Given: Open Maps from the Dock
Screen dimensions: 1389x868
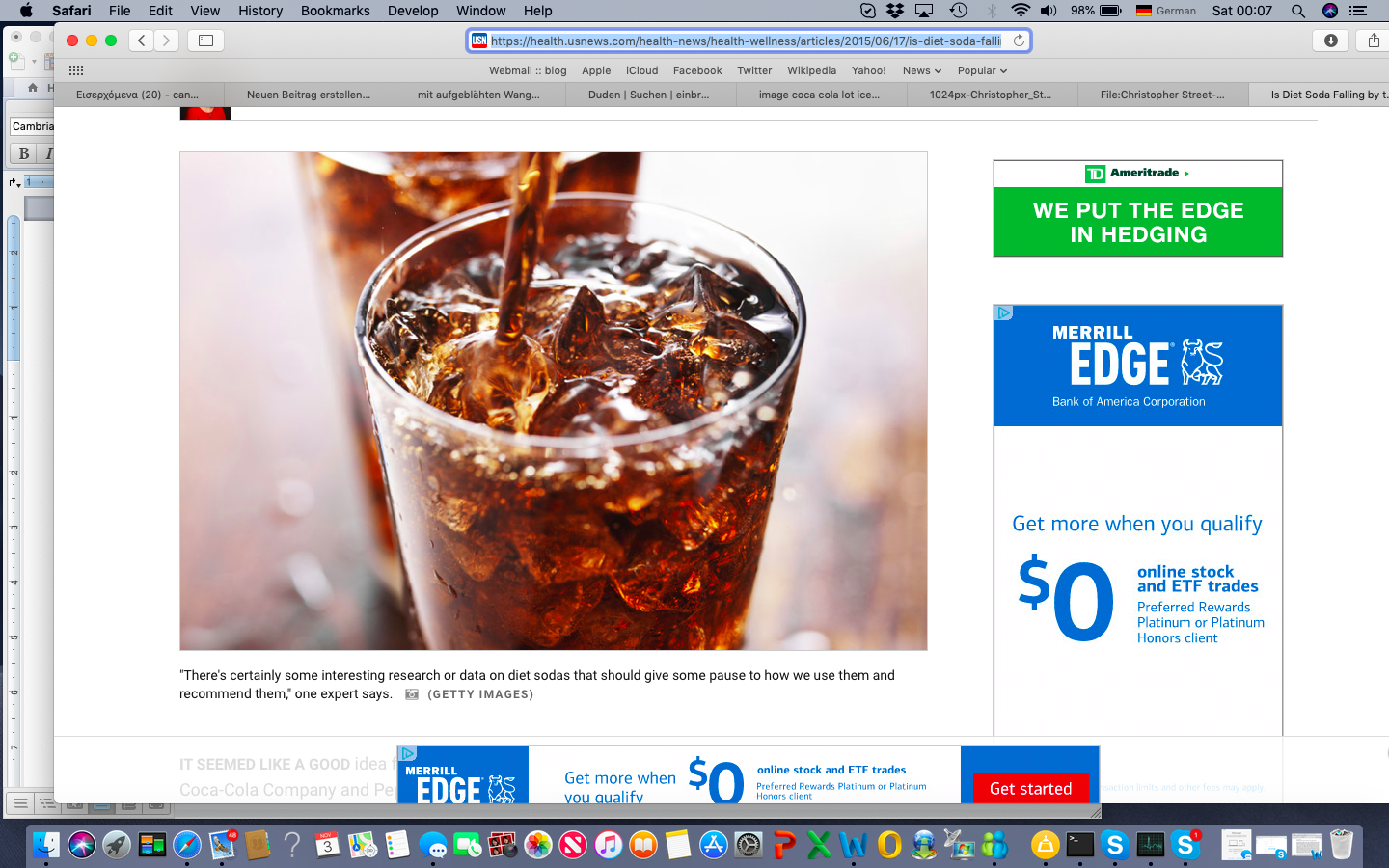Looking at the screenshot, I should 363,846.
